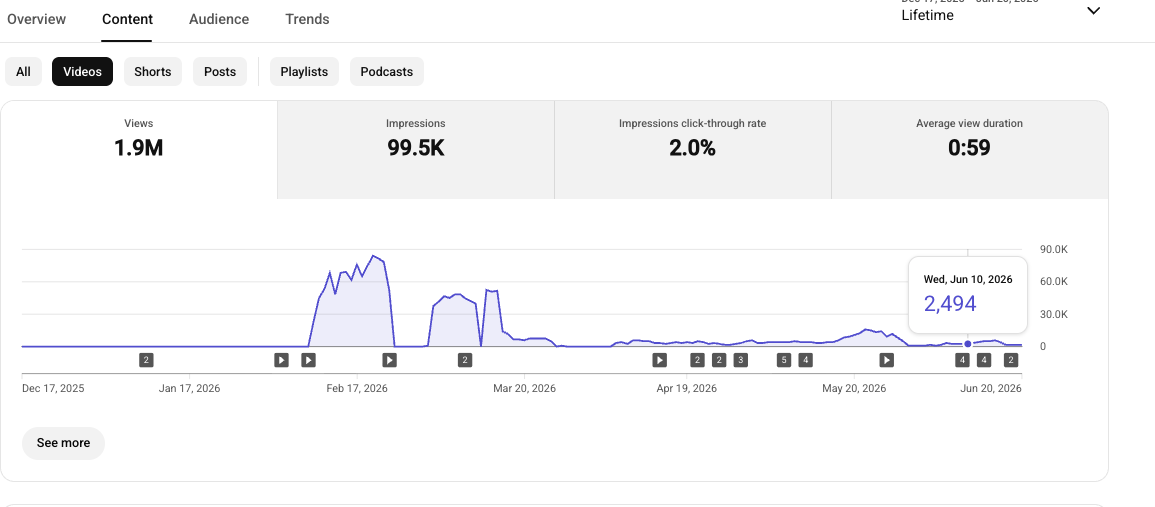Switch chart to the Impressions metric
The height and width of the screenshot is (507, 1155).
coord(415,150)
